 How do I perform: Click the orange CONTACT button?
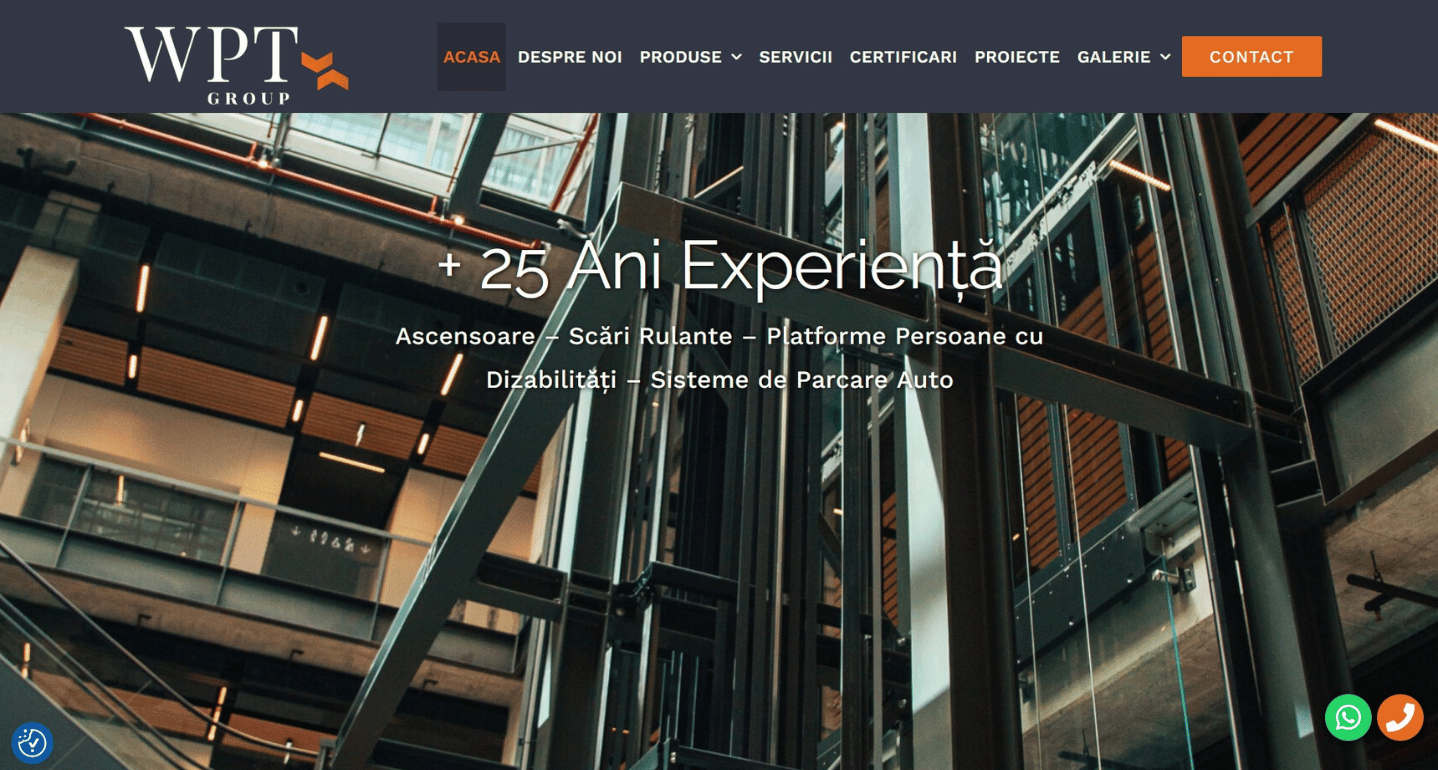click(x=1252, y=57)
